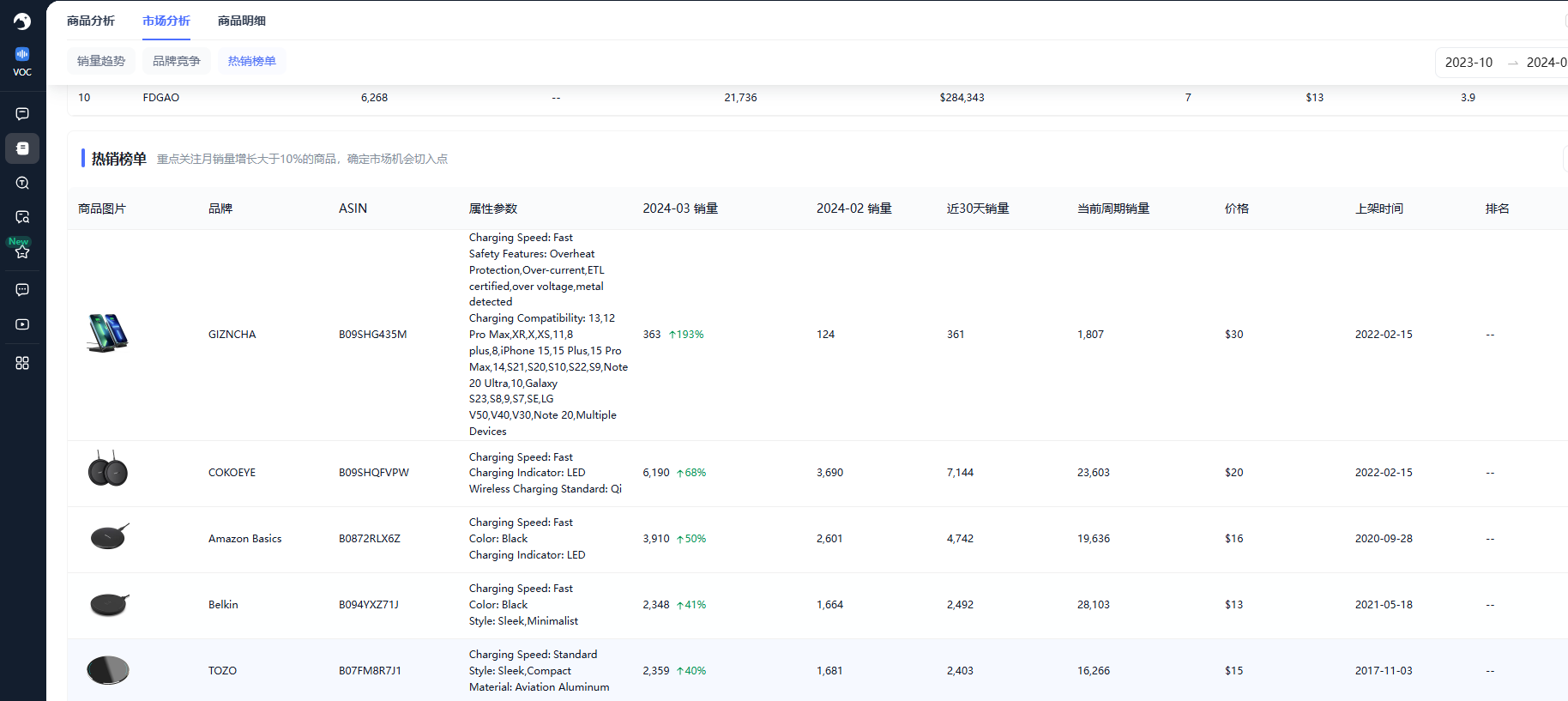Click ASIN B09SHG435M

click(x=372, y=335)
